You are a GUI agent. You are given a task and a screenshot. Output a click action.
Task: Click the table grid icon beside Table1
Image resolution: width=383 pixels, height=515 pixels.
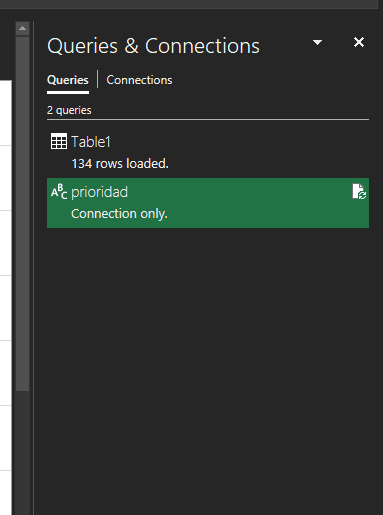59,141
